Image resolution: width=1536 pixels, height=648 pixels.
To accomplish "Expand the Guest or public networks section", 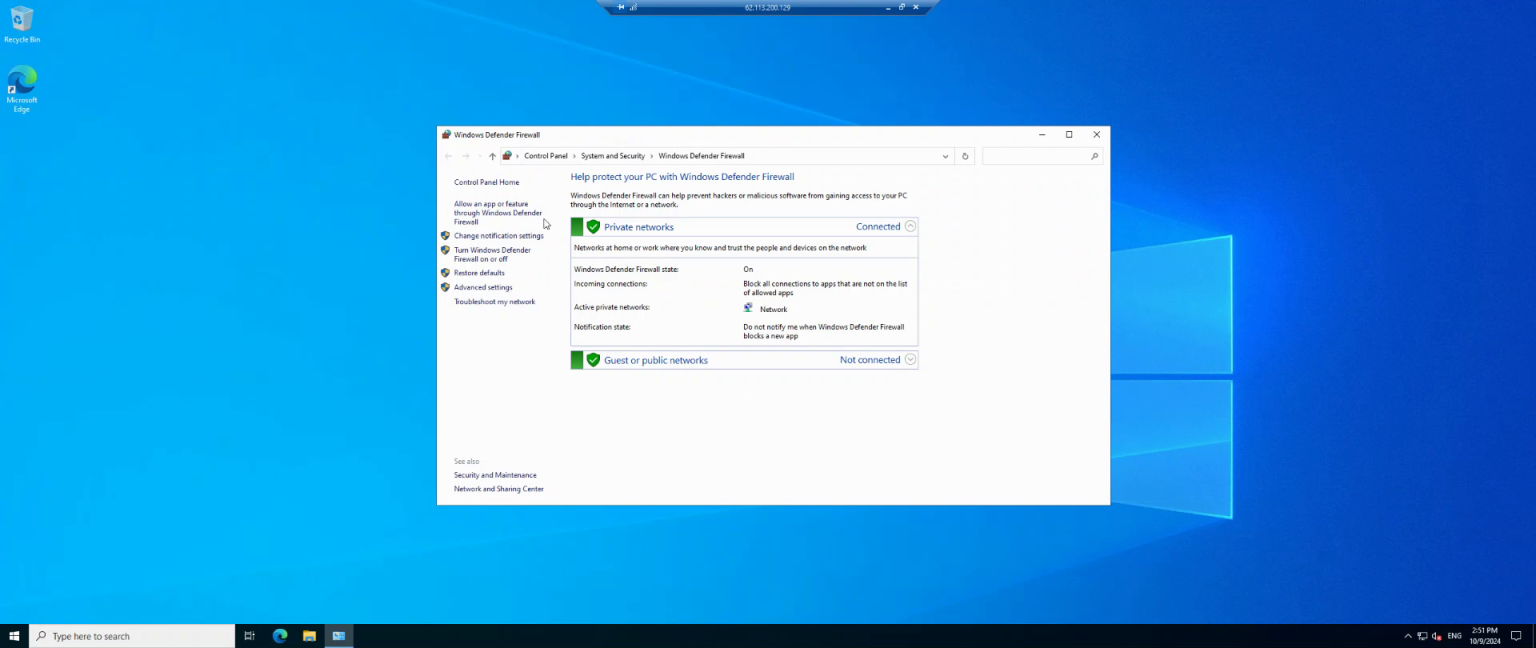I will (910, 359).
